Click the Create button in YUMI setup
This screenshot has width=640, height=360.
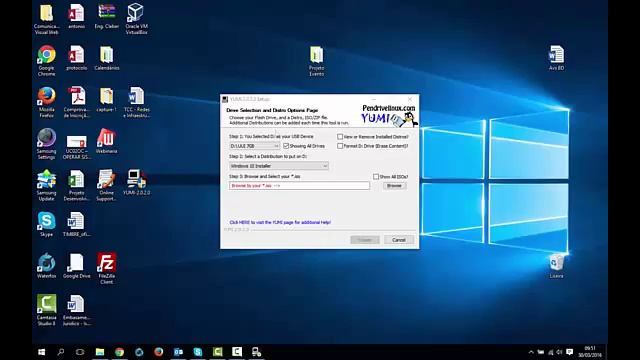365,240
